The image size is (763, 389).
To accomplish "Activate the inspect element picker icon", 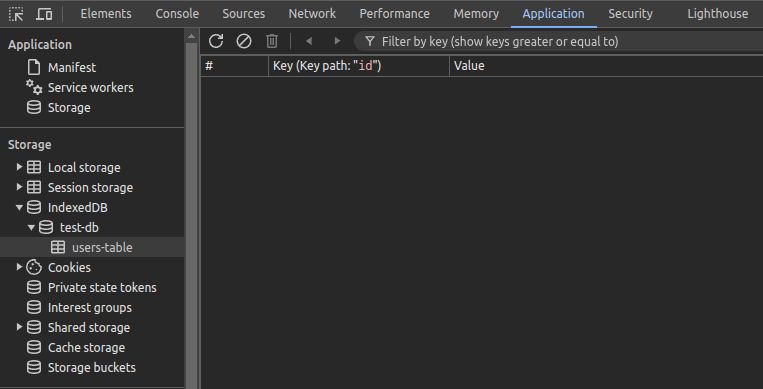I will click(16, 14).
